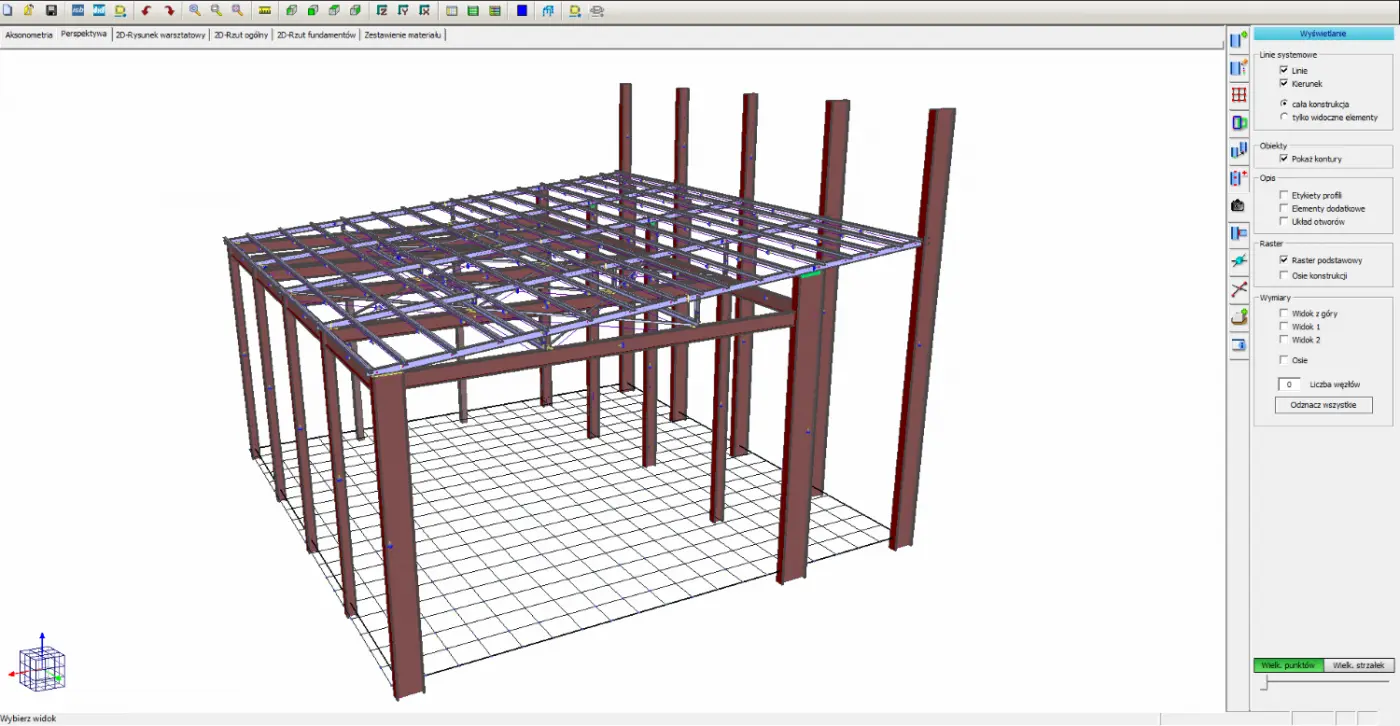Click the red Undo arrow icon

(147, 11)
